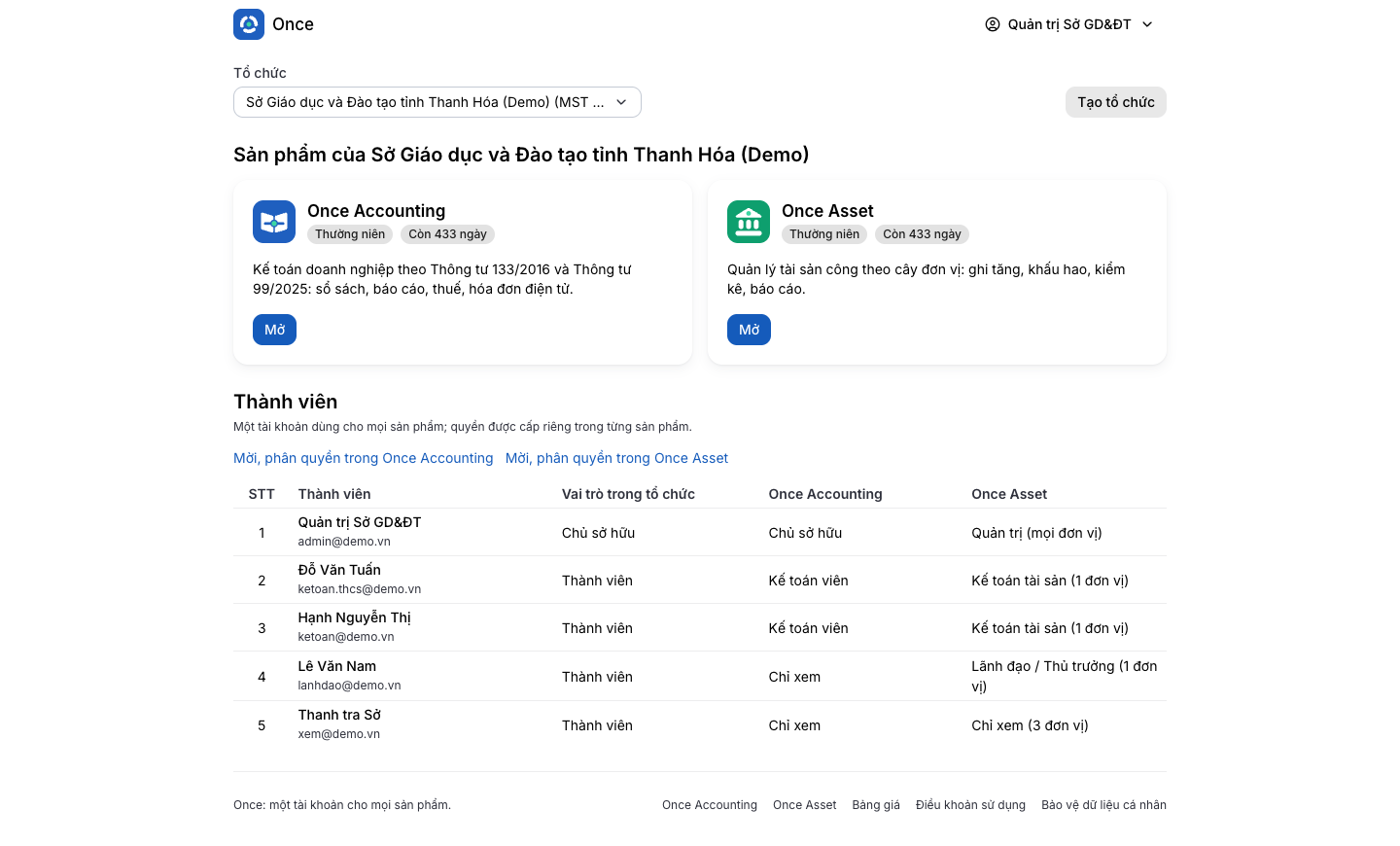Viewport: 1400px width, 846px height.
Task: Click email ketoan.thcs@demo.vn
Action: pyautogui.click(x=360, y=589)
